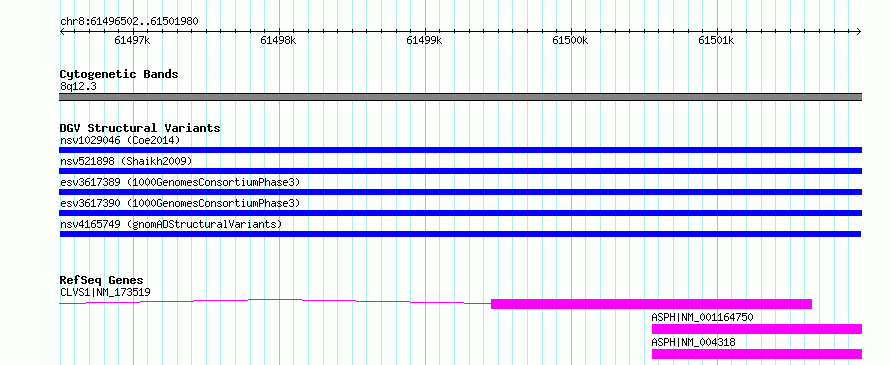Click the 61497k ruler tick label

tap(133, 40)
